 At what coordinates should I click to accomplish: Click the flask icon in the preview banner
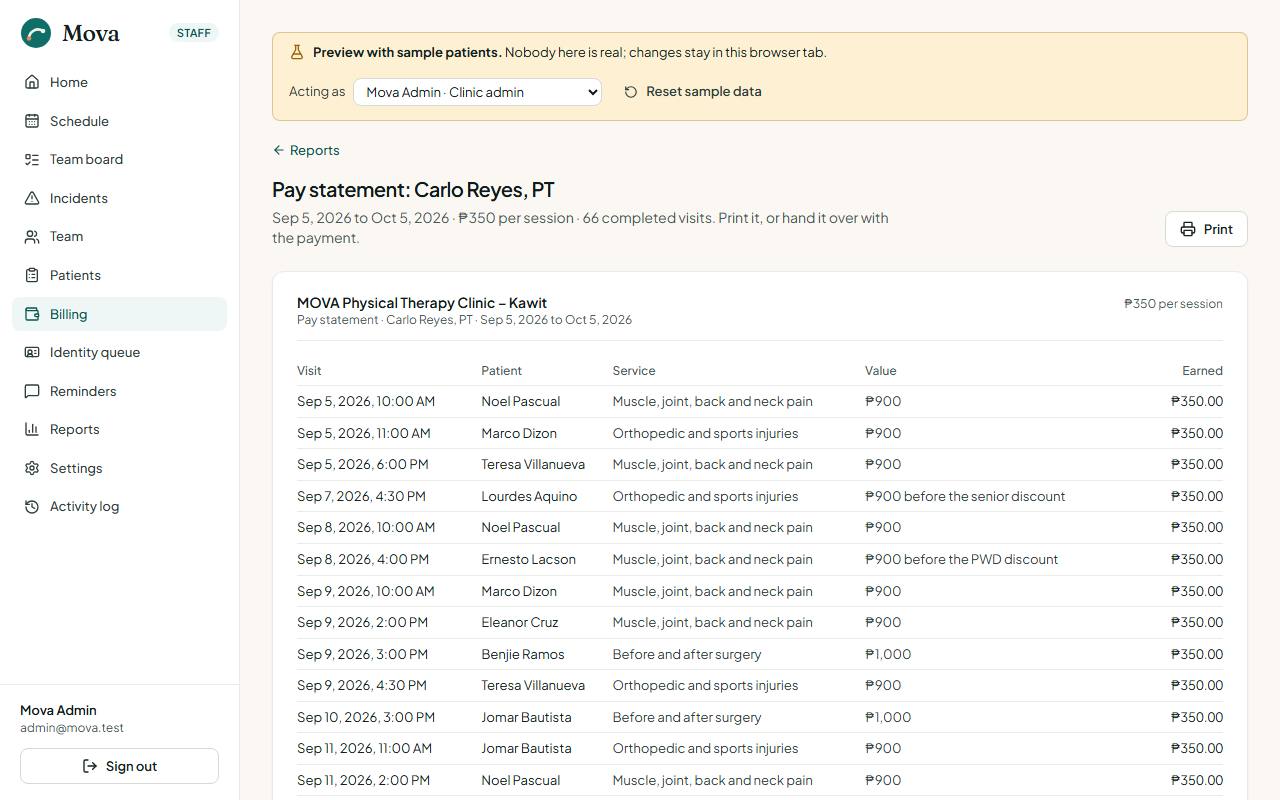pos(296,52)
